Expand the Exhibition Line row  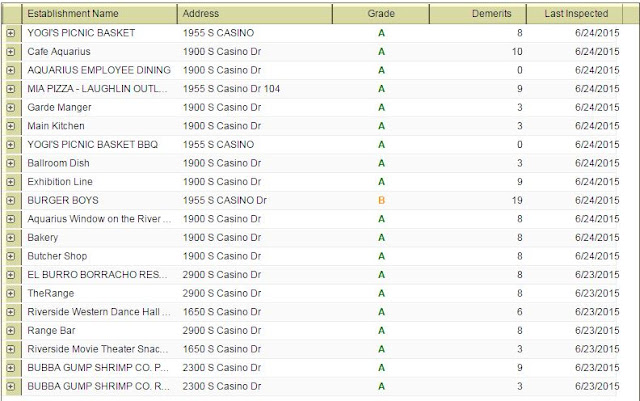(11, 182)
